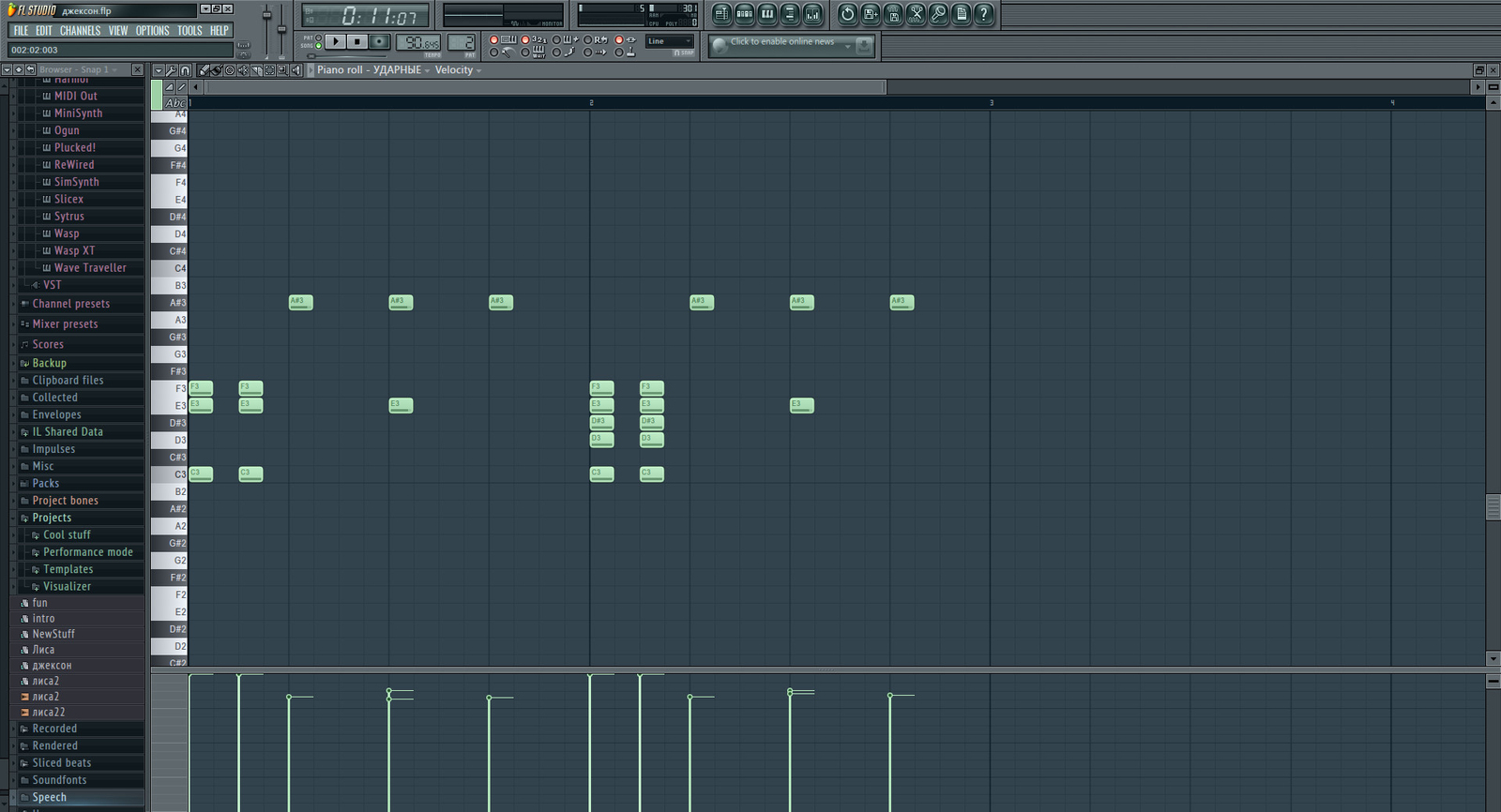Switch to Song mode radio button

pyautogui.click(x=319, y=45)
